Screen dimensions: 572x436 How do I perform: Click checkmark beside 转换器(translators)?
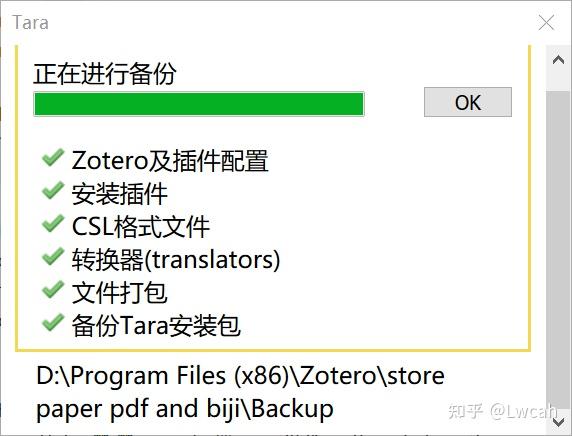[53, 256]
